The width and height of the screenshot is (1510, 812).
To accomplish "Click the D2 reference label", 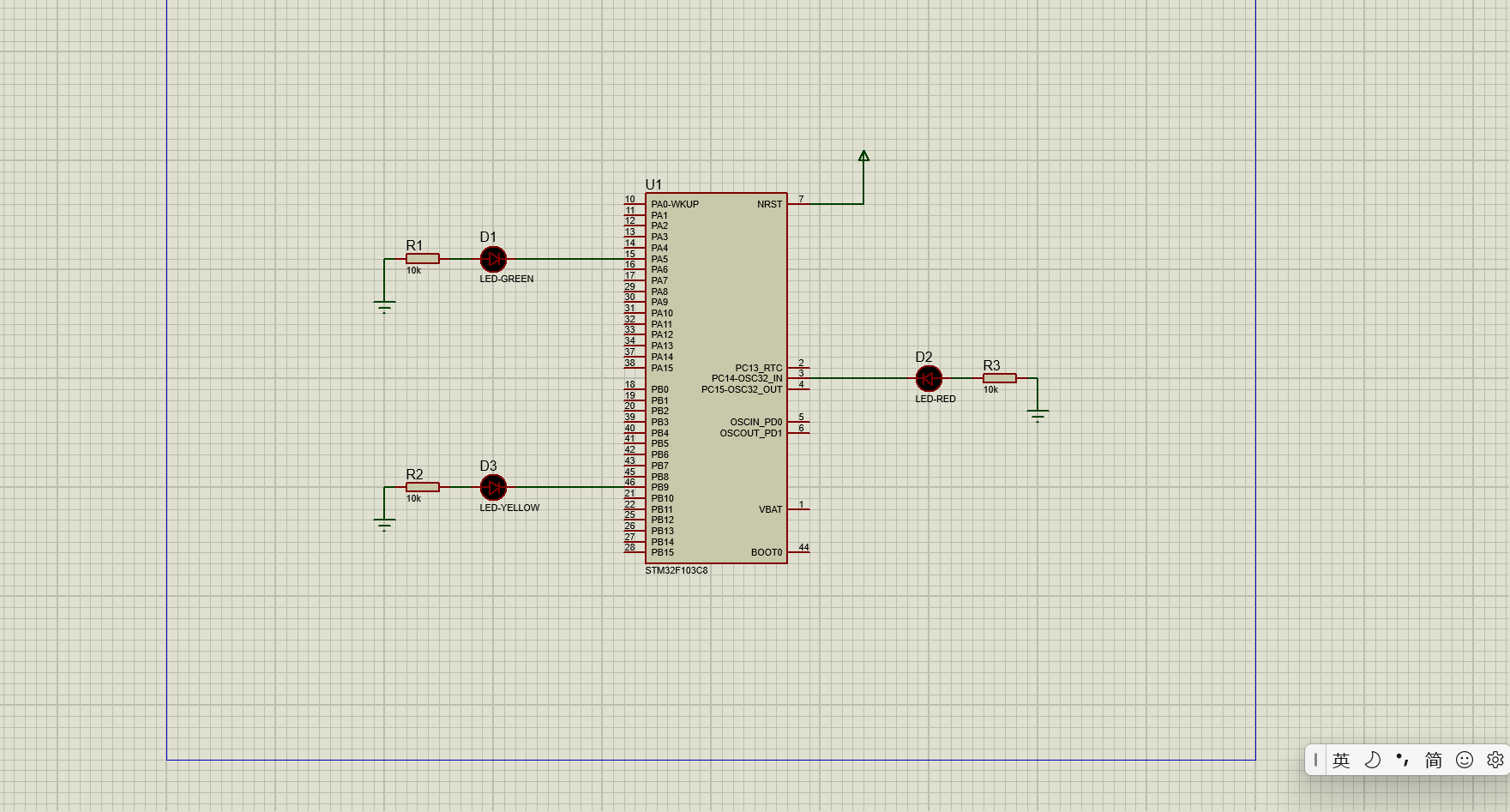I will [923, 358].
